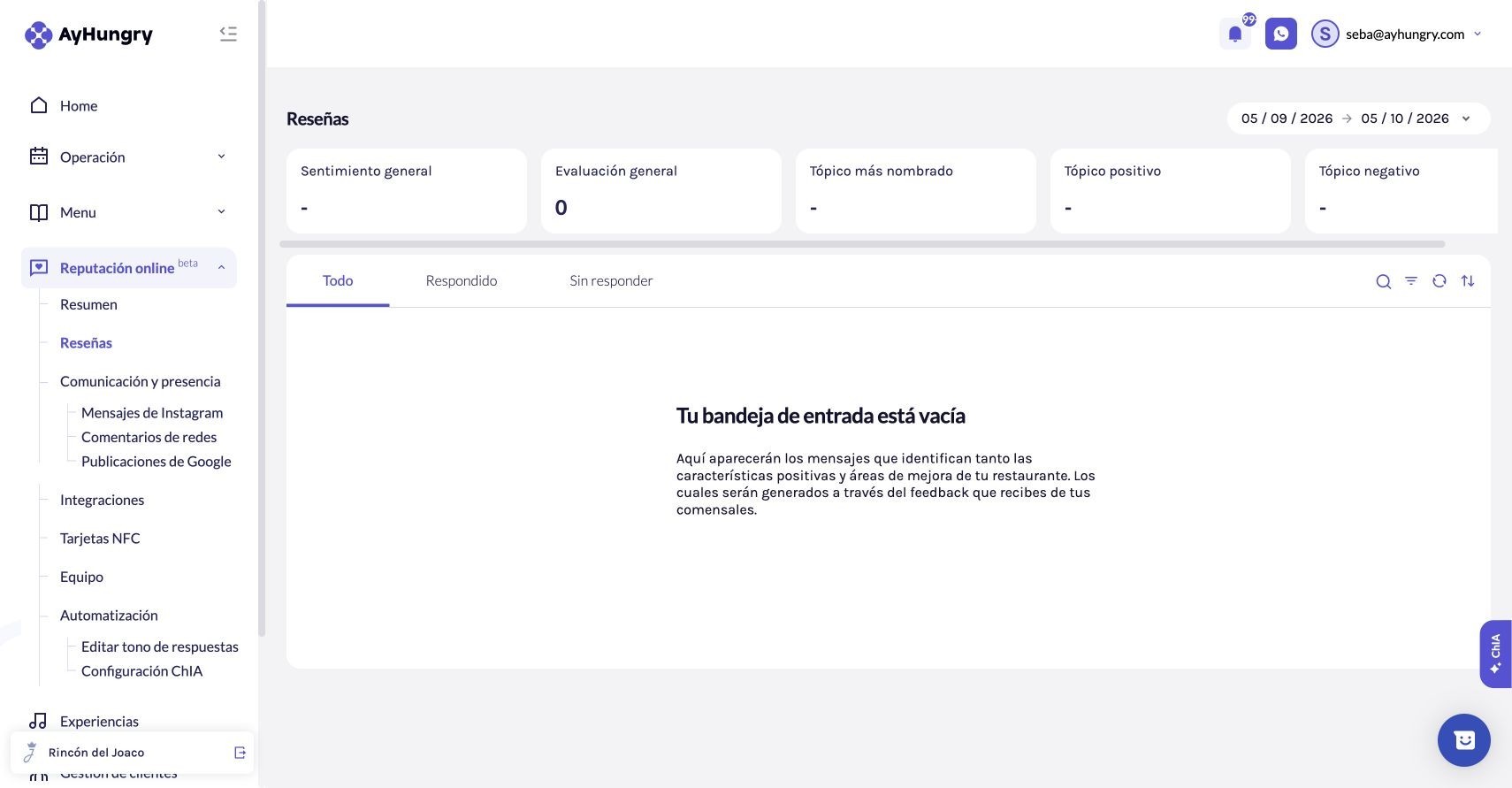Screen dimensions: 1512x788
Task: Open Tarjetas NFC page
Action: [100, 539]
